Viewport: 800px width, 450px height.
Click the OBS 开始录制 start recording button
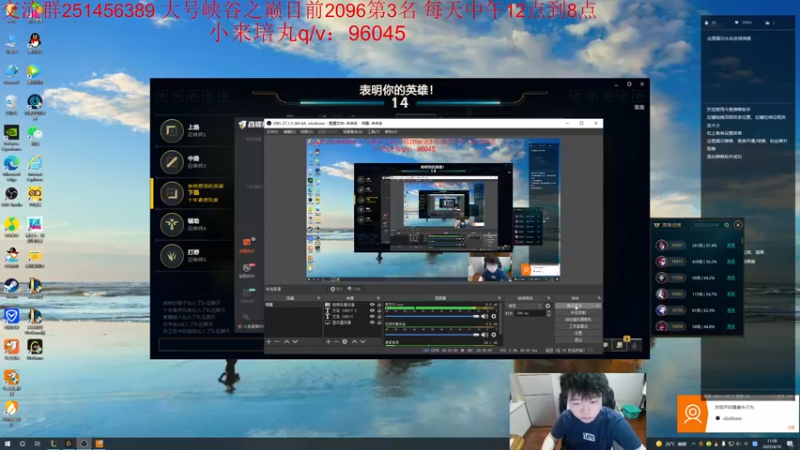tap(578, 313)
